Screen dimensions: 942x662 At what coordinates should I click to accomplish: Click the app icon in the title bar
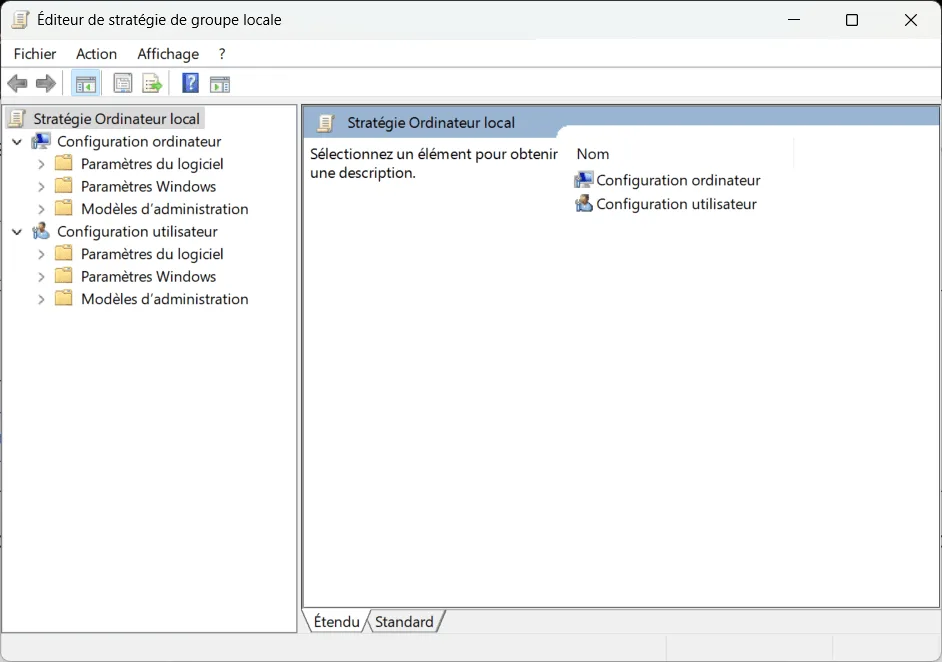(20, 20)
